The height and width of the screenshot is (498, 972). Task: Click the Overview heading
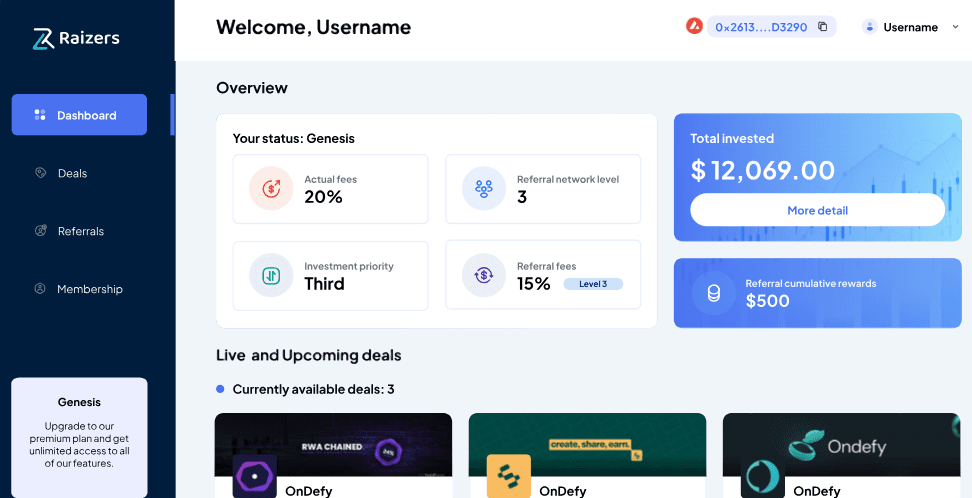coord(252,87)
